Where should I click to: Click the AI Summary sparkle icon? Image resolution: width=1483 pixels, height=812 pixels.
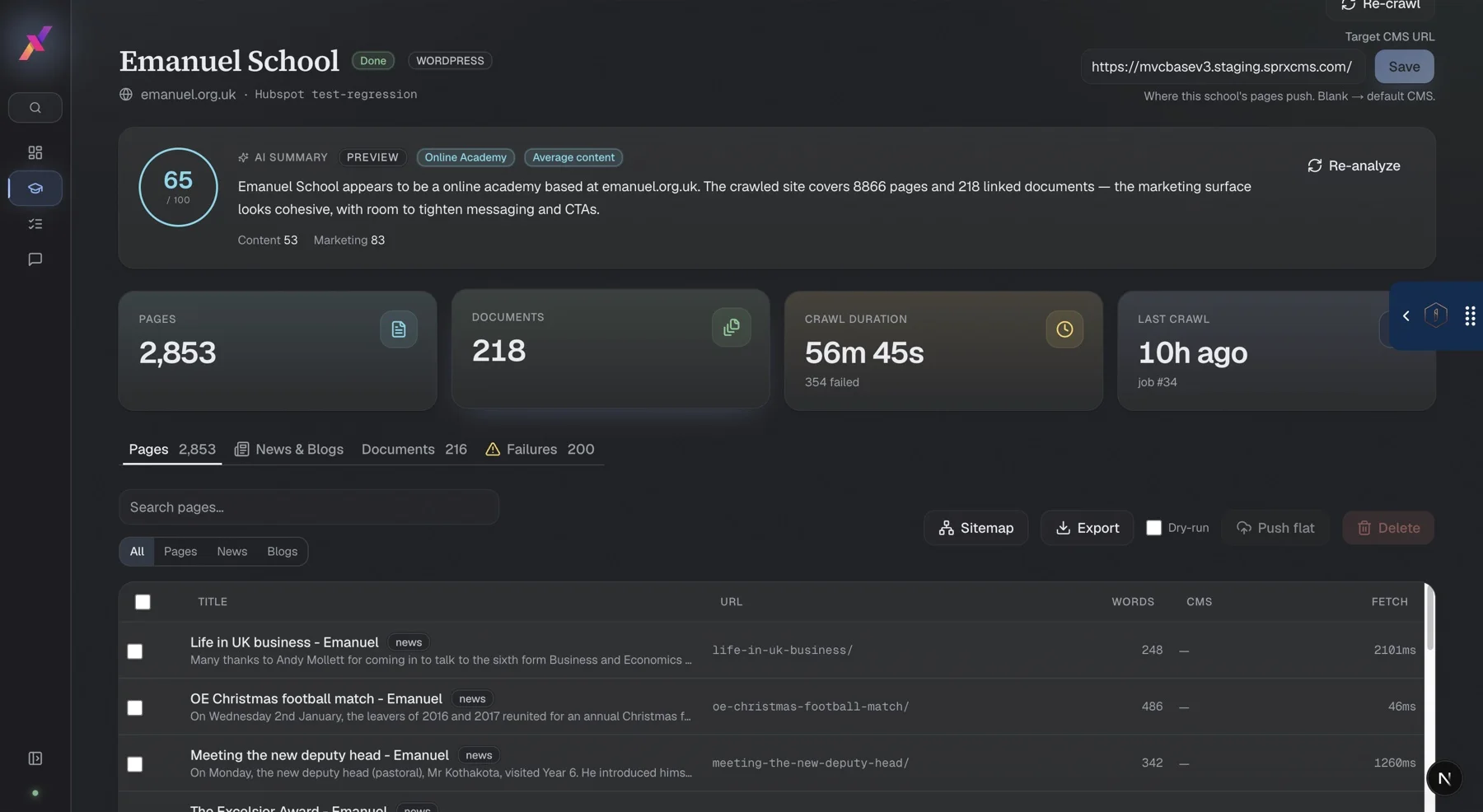(243, 157)
